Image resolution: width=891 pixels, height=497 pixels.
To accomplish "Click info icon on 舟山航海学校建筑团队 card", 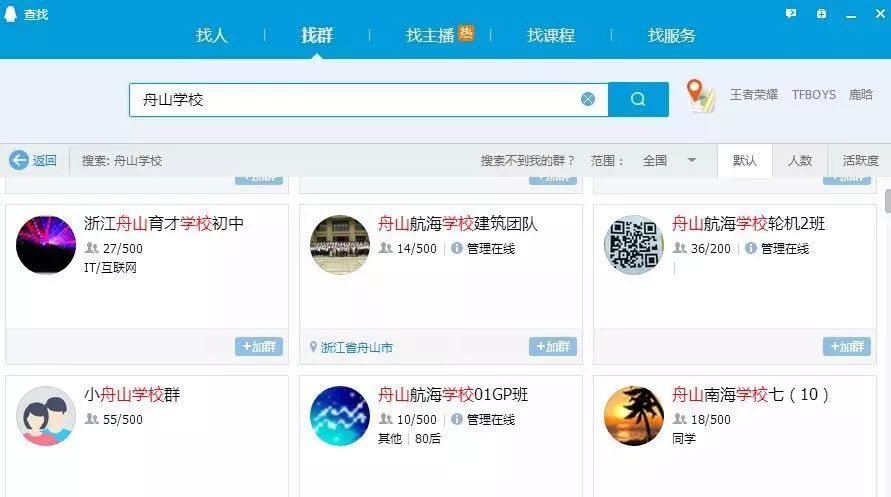I will [x=457, y=248].
